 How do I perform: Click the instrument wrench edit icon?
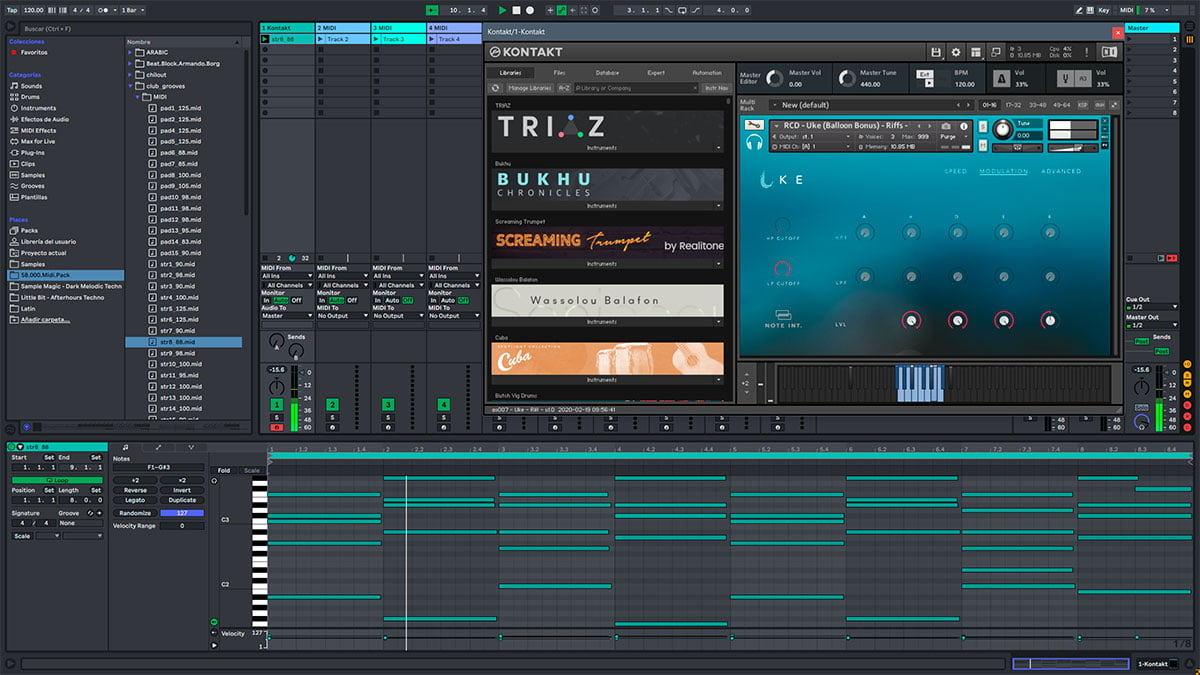tap(753, 125)
